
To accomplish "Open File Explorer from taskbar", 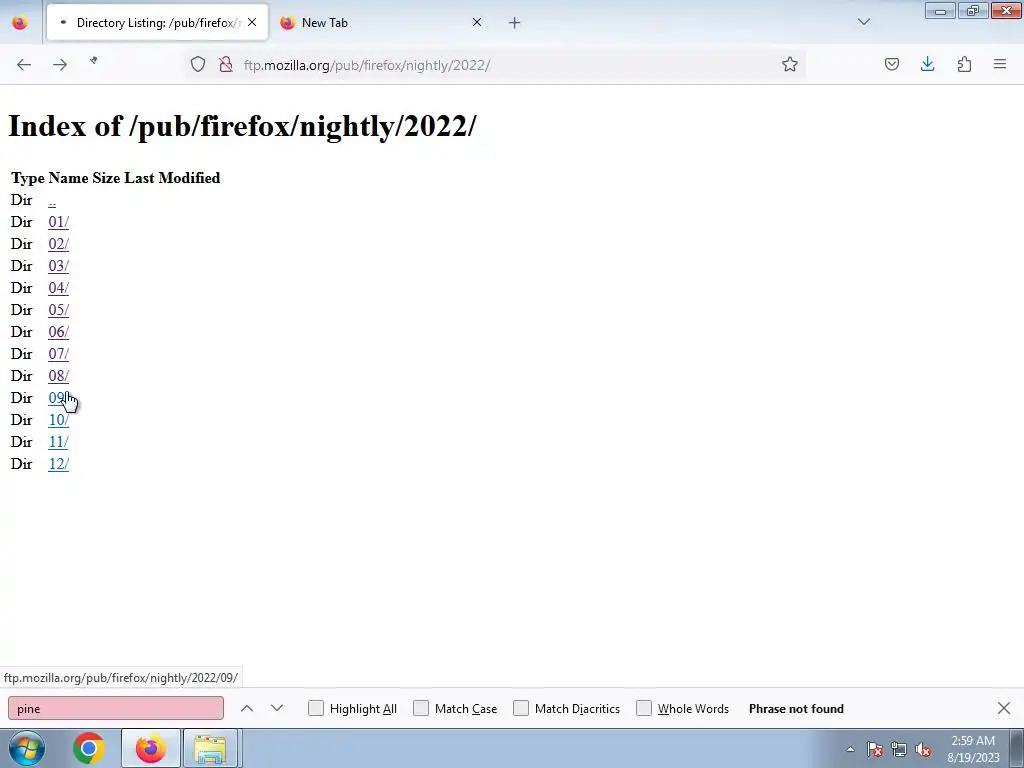I will click(x=210, y=748).
